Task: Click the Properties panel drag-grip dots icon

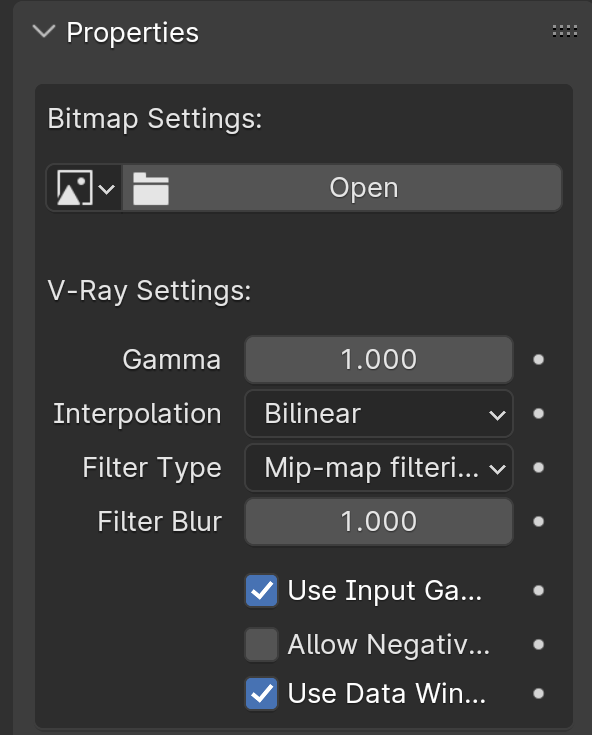Action: (564, 31)
